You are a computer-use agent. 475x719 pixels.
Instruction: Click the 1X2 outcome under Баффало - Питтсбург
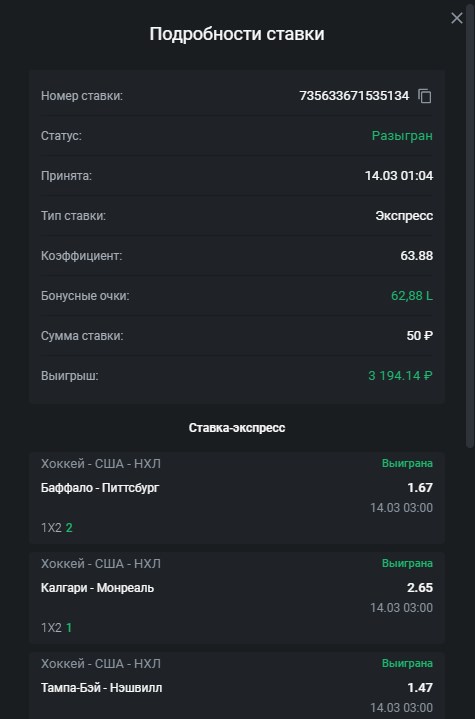coord(57,528)
